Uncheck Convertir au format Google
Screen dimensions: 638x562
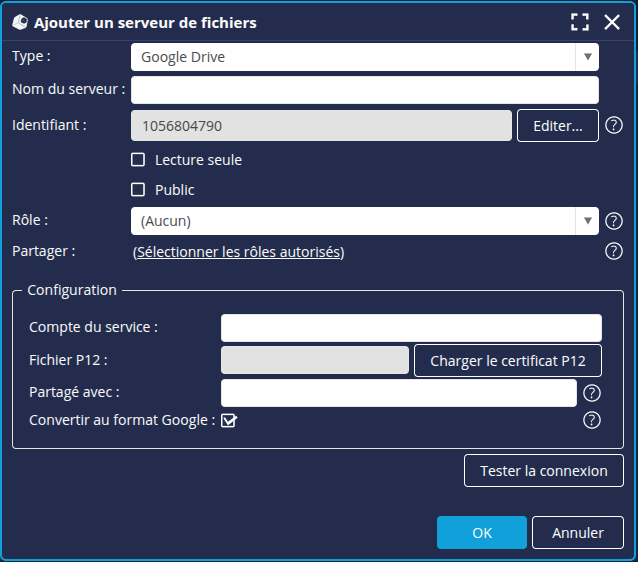[x=229, y=421]
